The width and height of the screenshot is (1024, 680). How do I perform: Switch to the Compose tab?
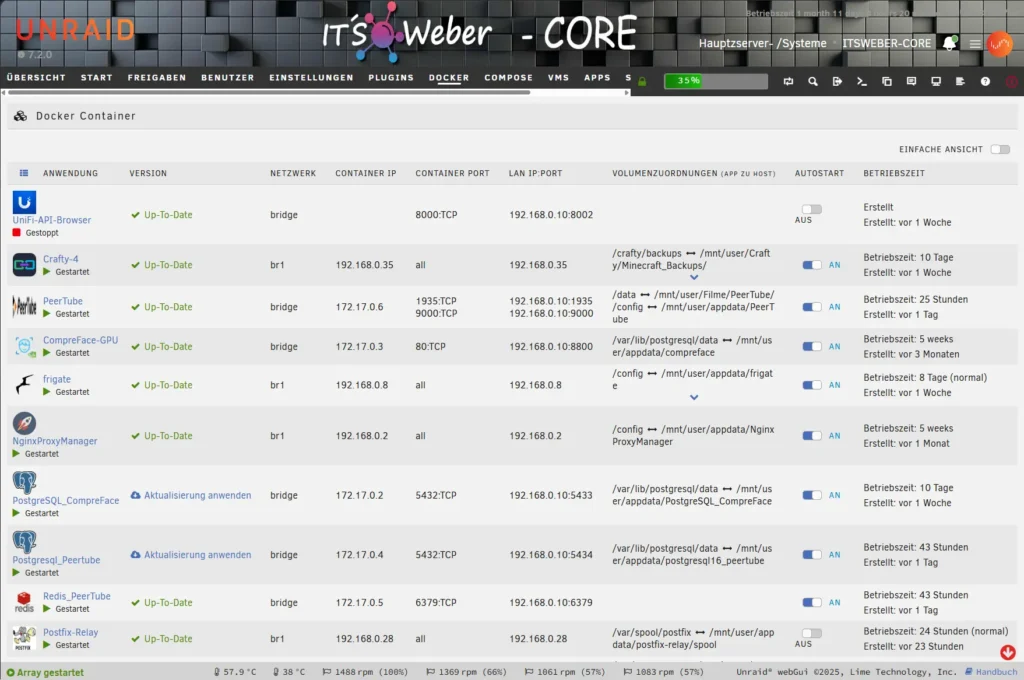[x=509, y=78]
